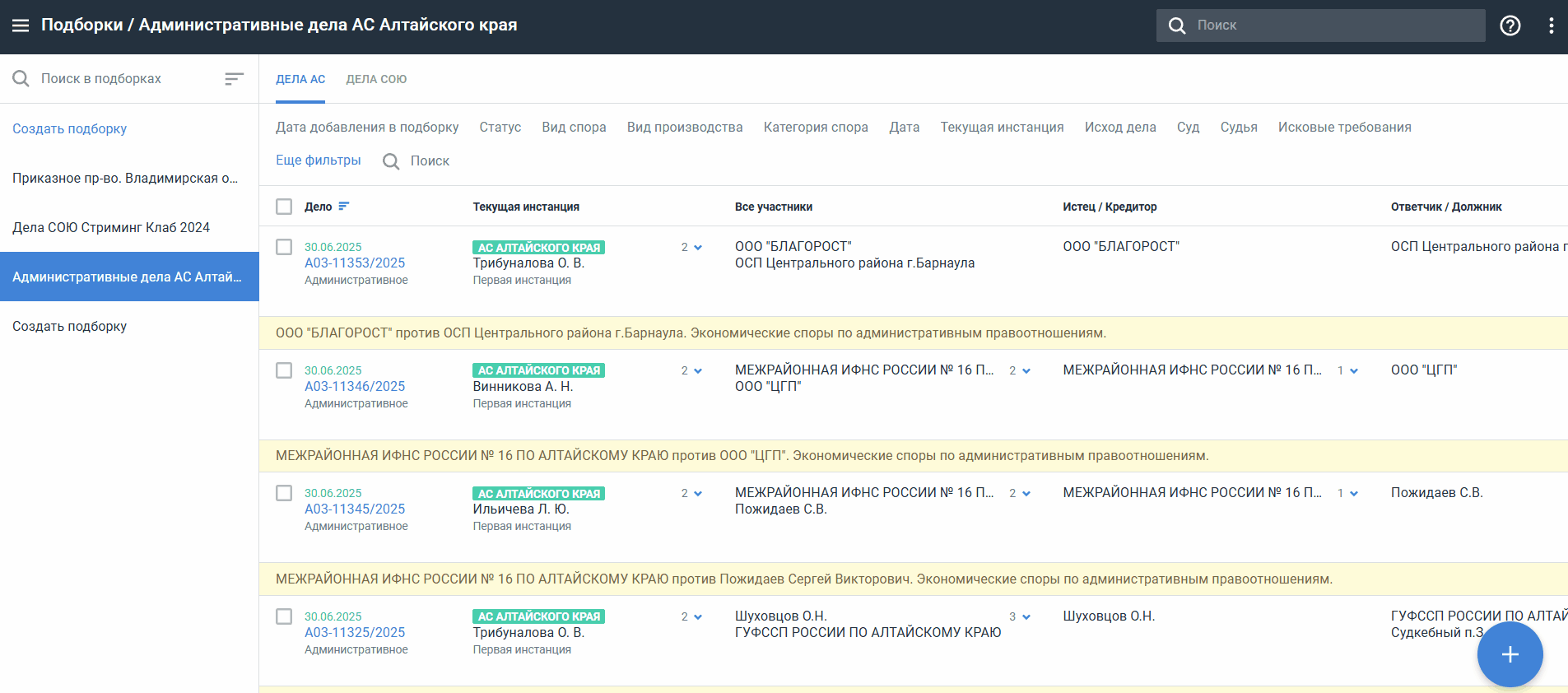The height and width of the screenshot is (693, 1568).
Task: Open the Вид производства filter
Action: [x=685, y=127]
